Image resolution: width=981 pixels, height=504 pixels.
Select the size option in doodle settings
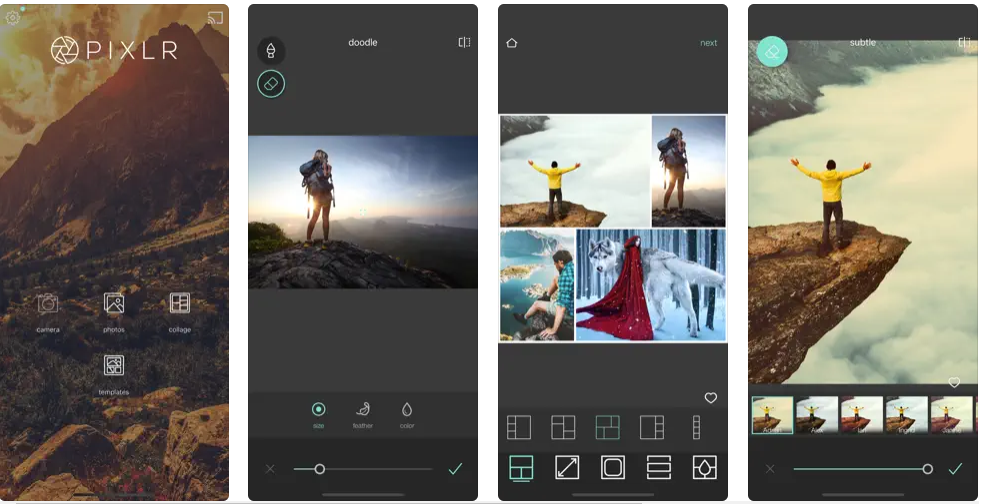coord(318,415)
